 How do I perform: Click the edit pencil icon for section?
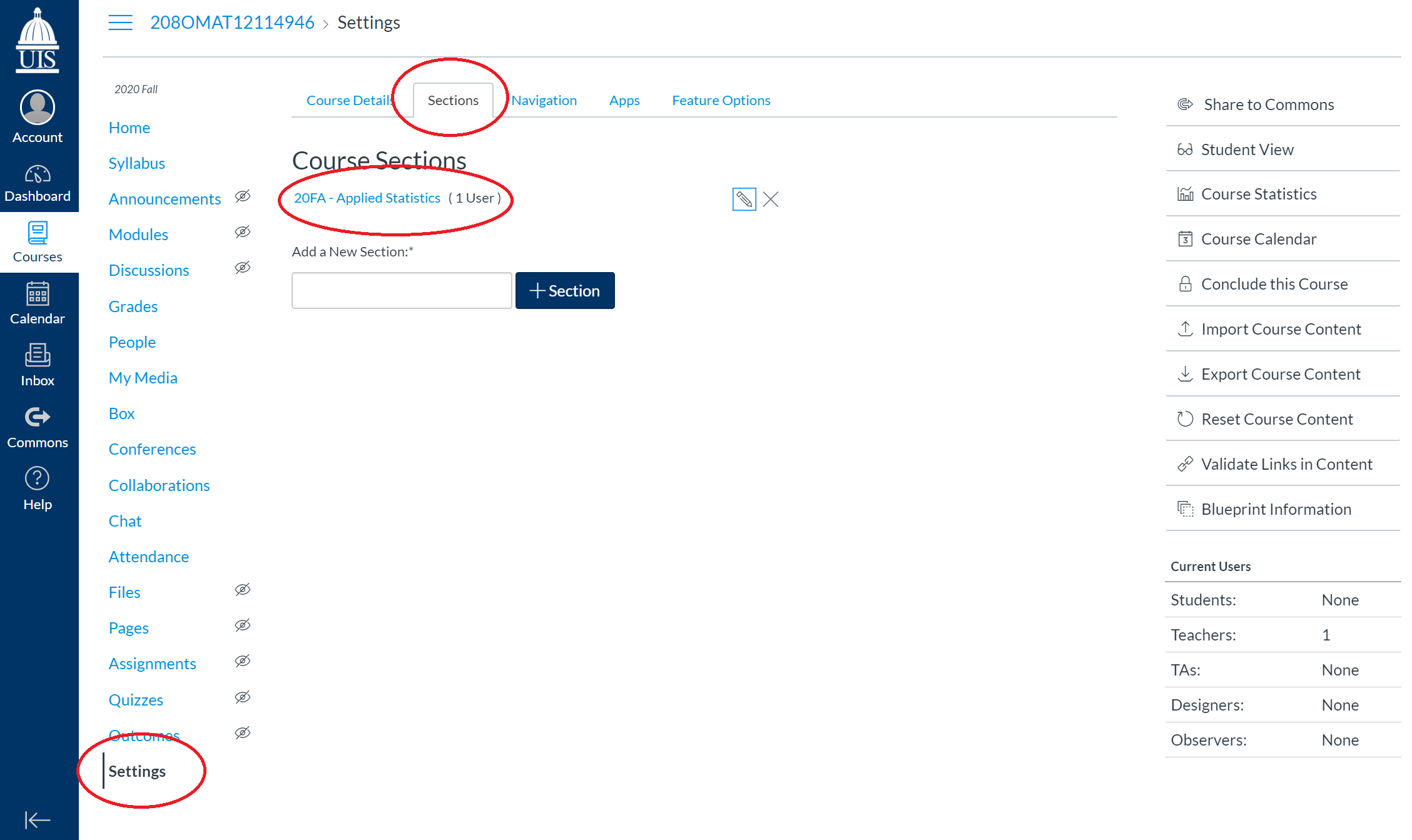(744, 199)
